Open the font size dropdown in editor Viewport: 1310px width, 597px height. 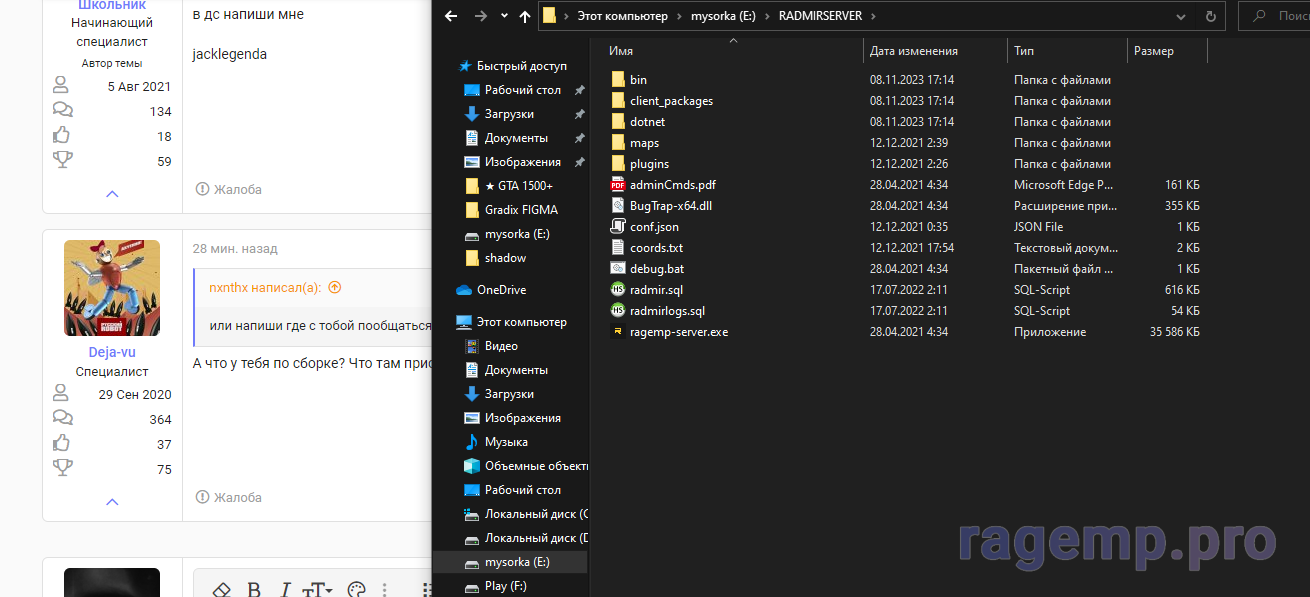[x=320, y=589]
